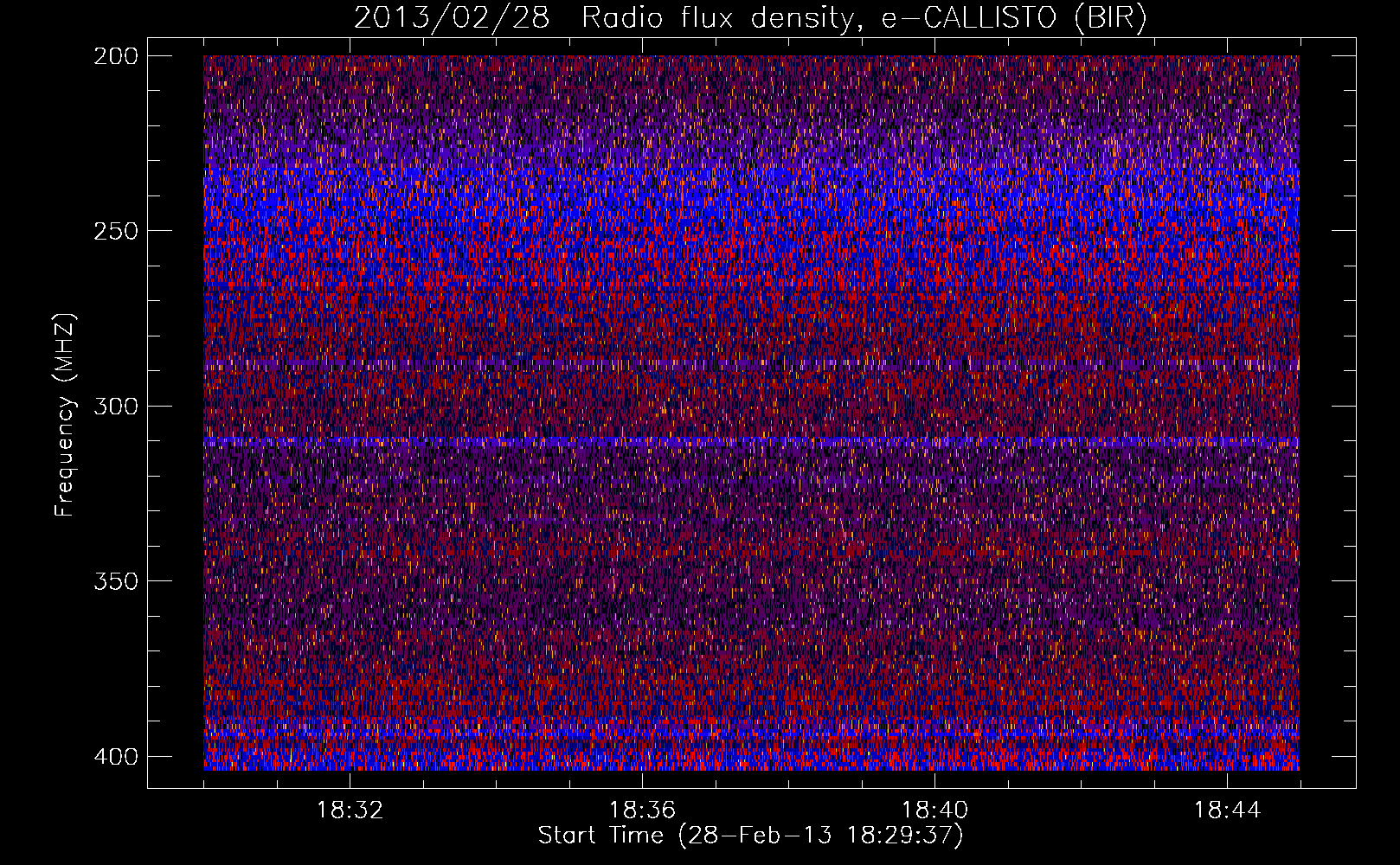Click the 400 frequency tick label
This screenshot has height=865, width=1400.
(x=115, y=756)
